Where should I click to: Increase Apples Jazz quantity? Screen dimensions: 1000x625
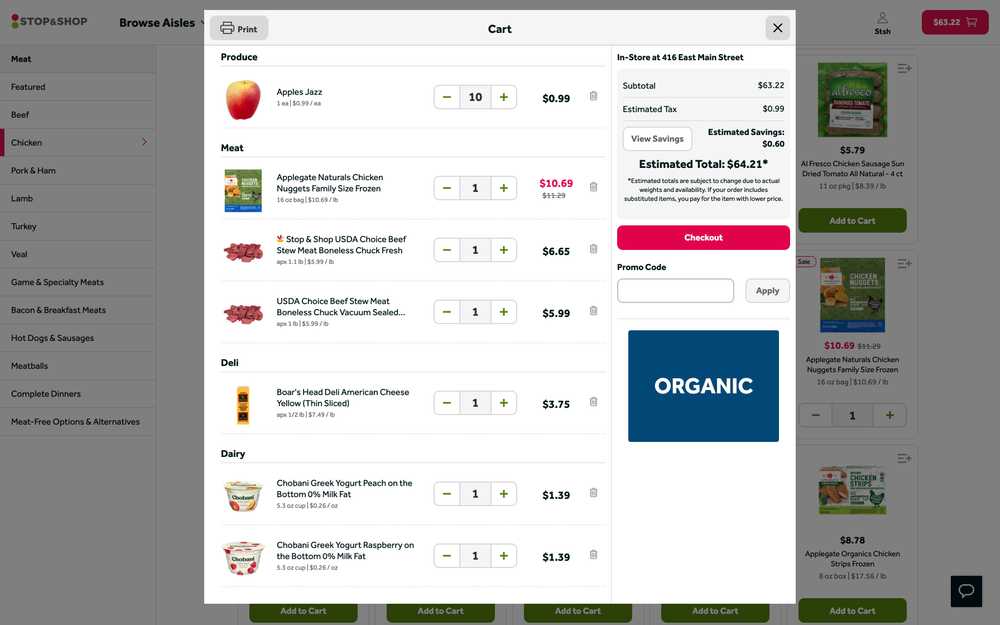tap(503, 97)
